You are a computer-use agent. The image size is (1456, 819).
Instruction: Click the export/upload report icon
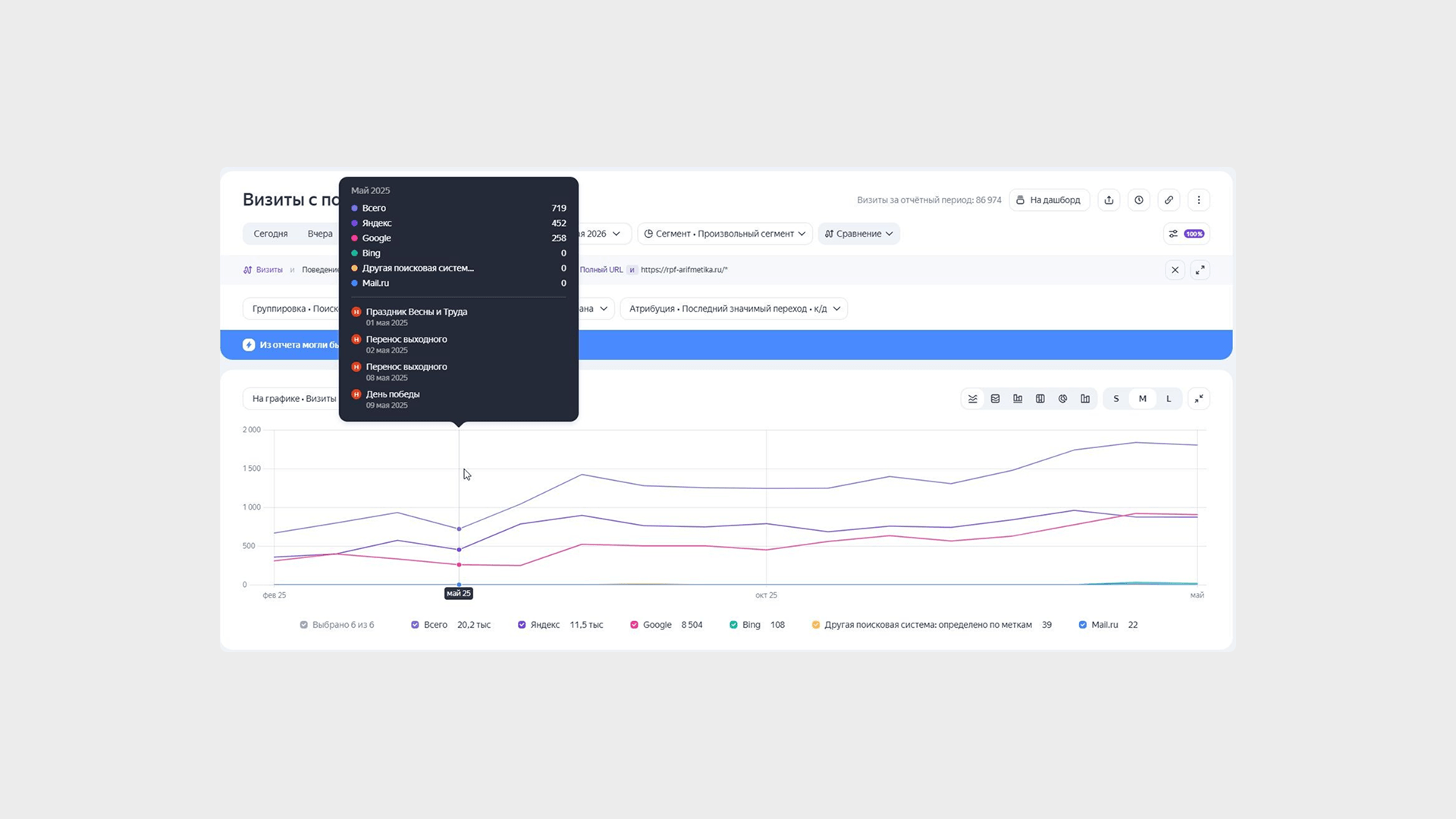pyautogui.click(x=1109, y=200)
